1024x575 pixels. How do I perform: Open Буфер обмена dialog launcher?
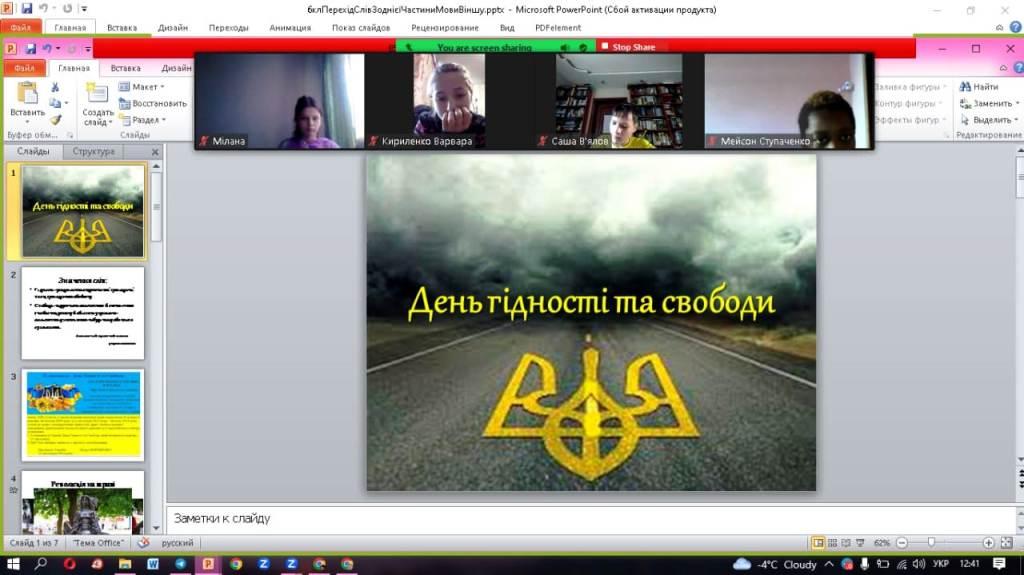70,135
